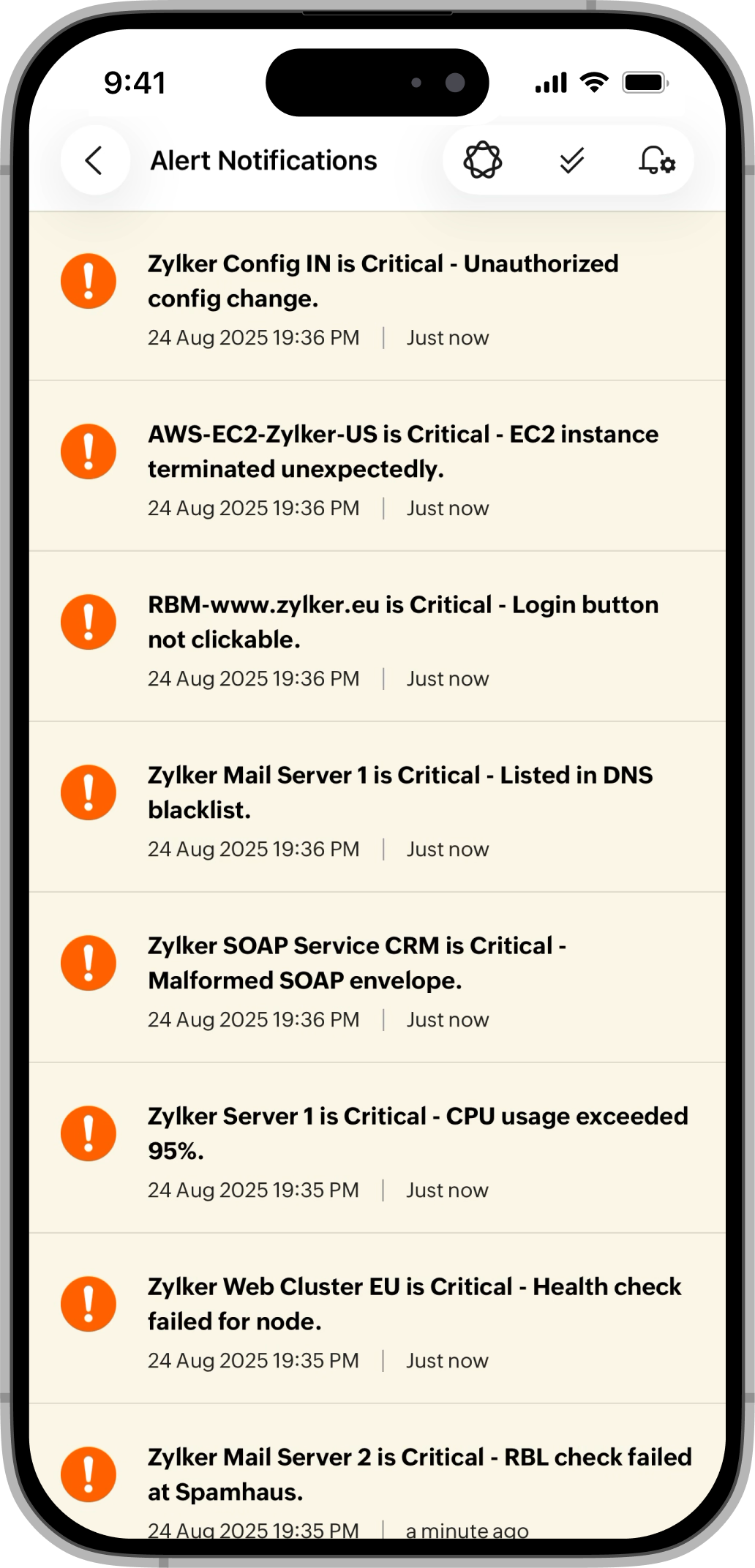Image resolution: width=755 pixels, height=1568 pixels.
Task: Click the critical badge on Zylker Server 1 alert
Action: (88, 1133)
